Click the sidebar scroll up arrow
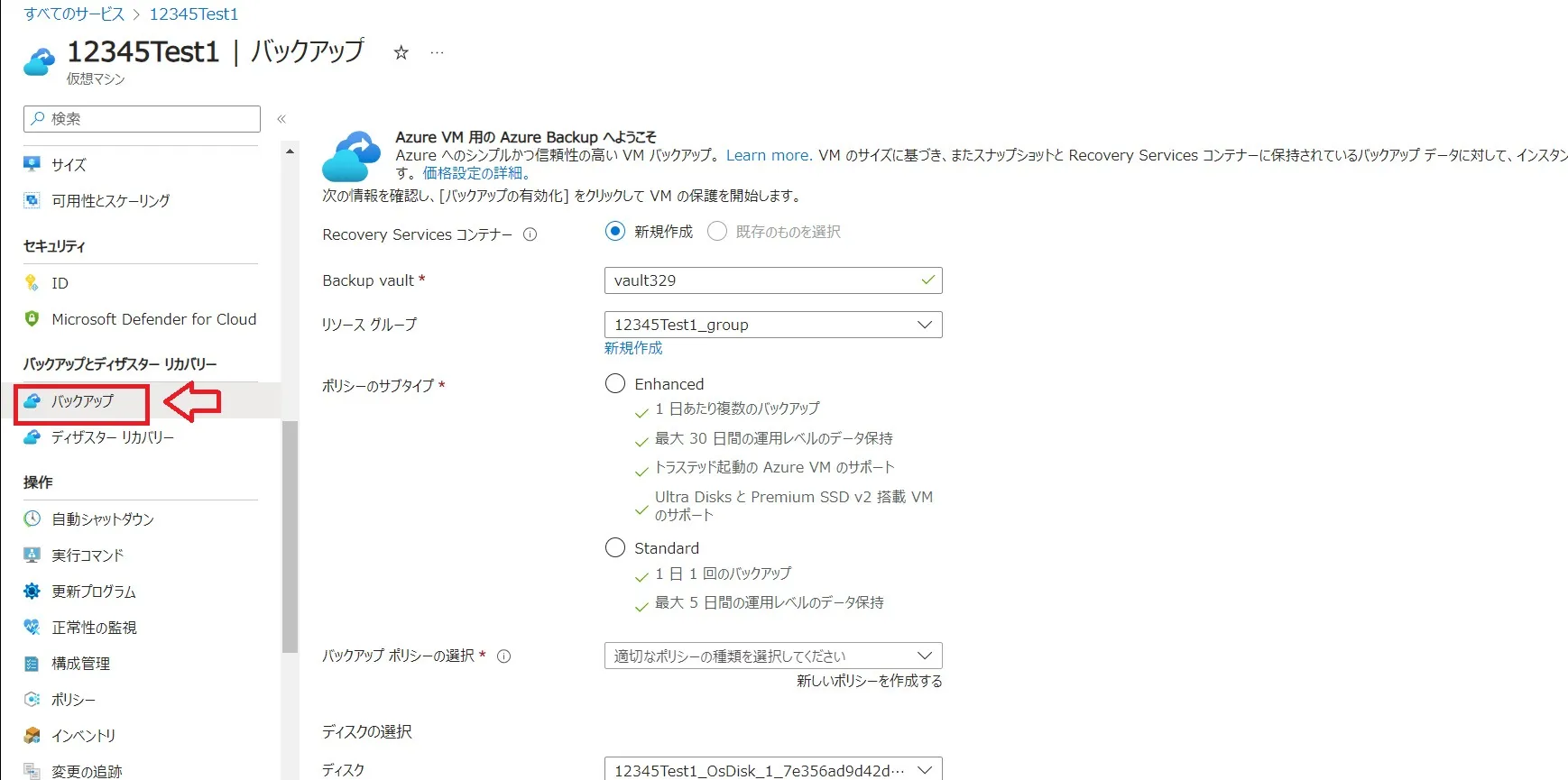 coord(290,151)
